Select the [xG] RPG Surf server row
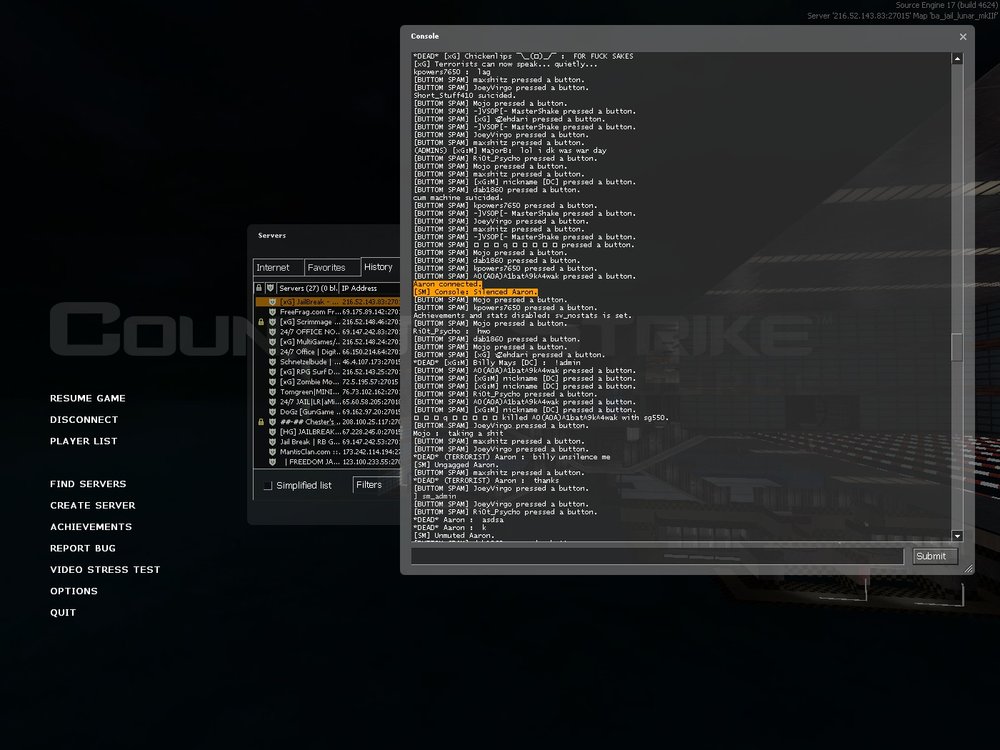 click(327, 372)
